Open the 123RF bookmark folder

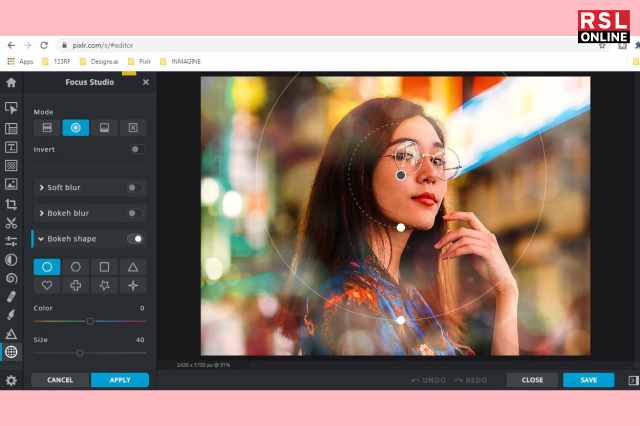pos(57,62)
